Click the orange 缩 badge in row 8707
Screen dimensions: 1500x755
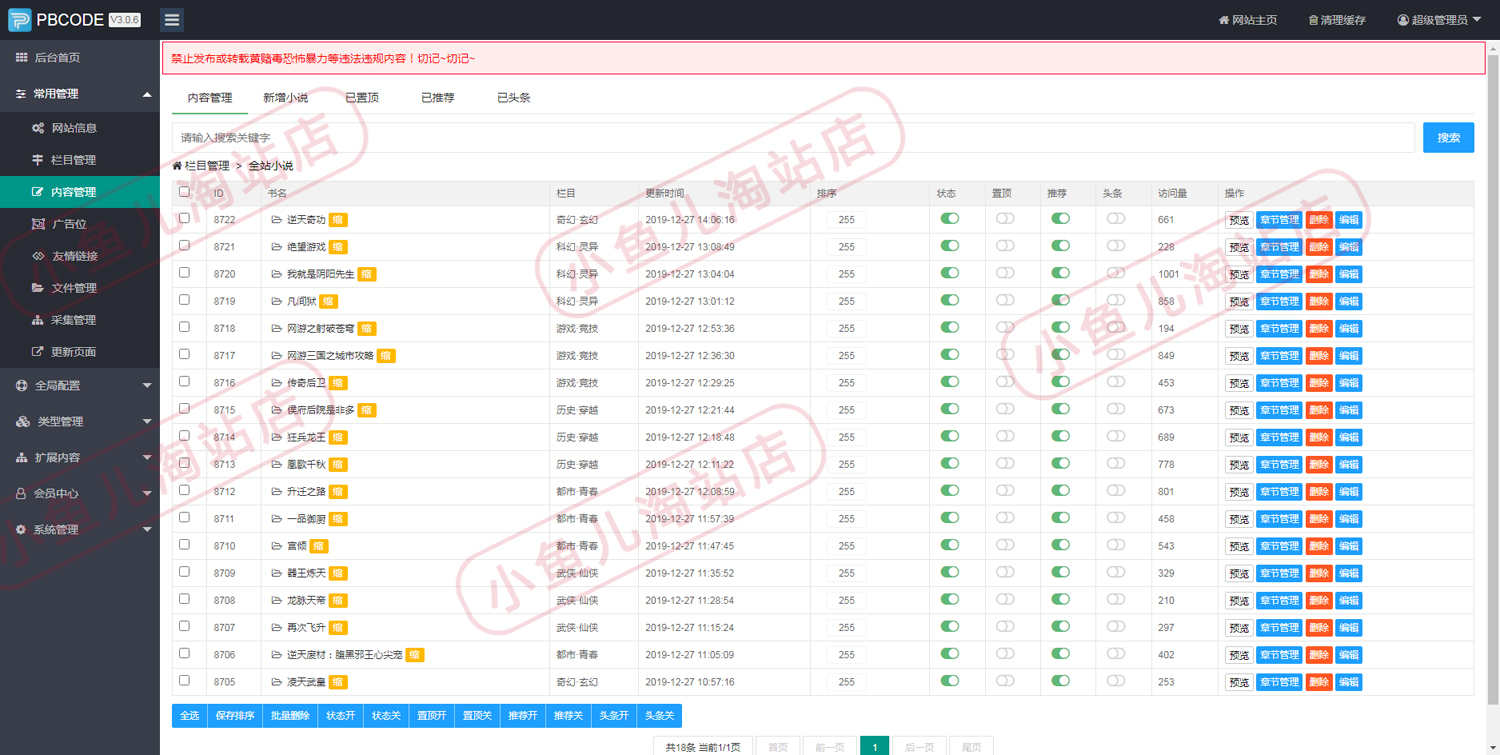click(x=339, y=628)
